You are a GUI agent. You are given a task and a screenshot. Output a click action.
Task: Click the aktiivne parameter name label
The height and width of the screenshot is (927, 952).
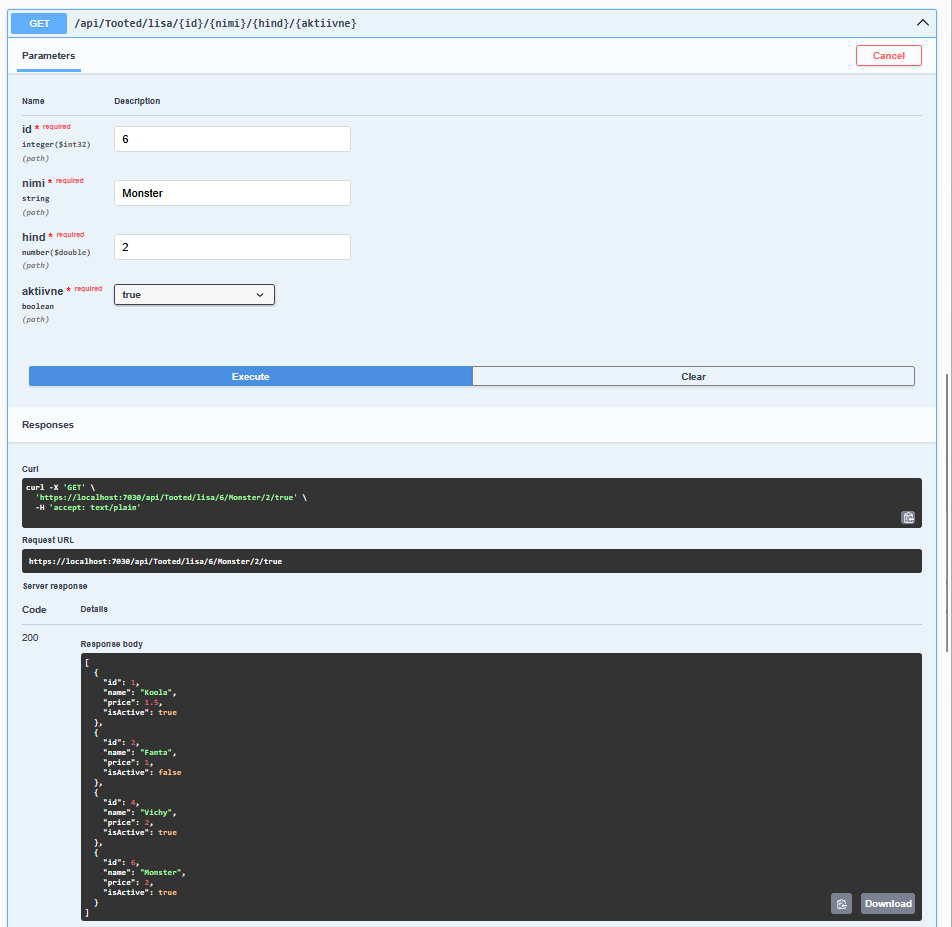(42, 291)
